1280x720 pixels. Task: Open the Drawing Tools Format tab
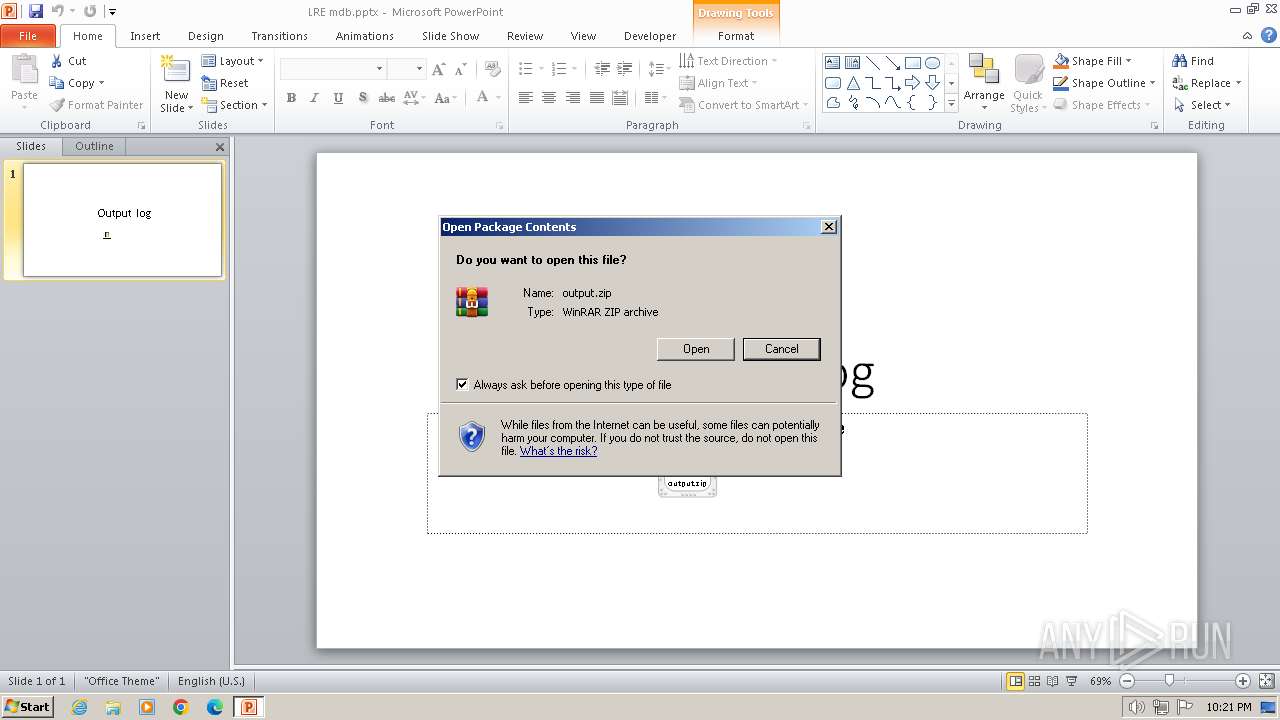(736, 36)
